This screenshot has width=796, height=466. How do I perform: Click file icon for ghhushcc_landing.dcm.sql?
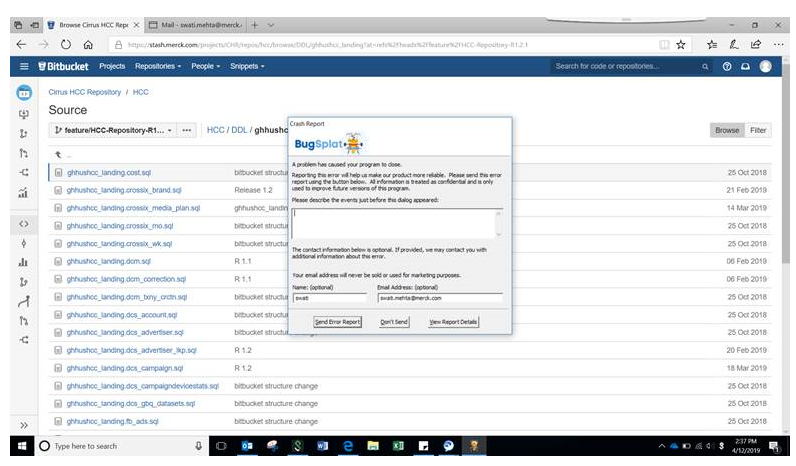58,261
